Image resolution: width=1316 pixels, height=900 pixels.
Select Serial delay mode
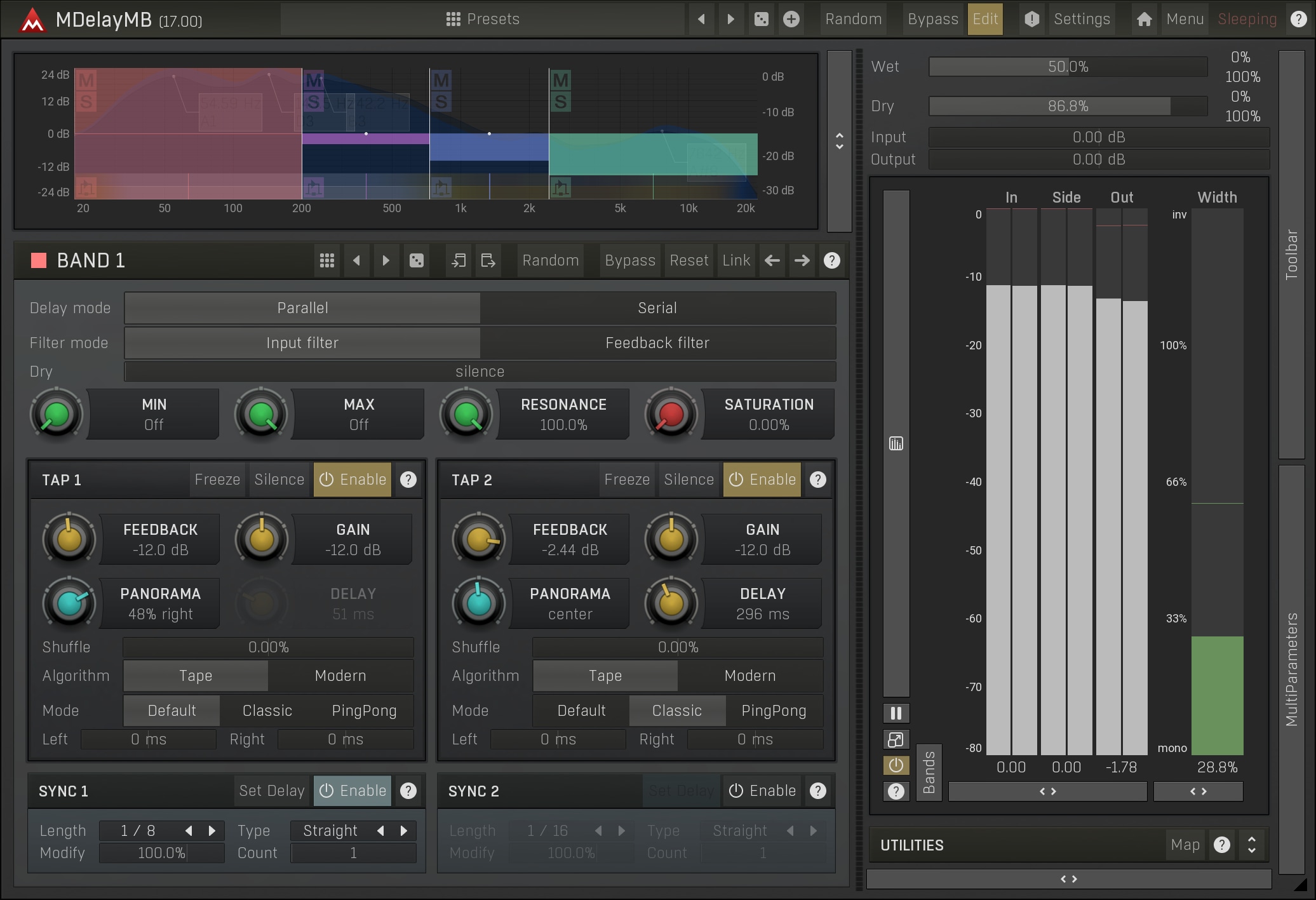point(657,308)
